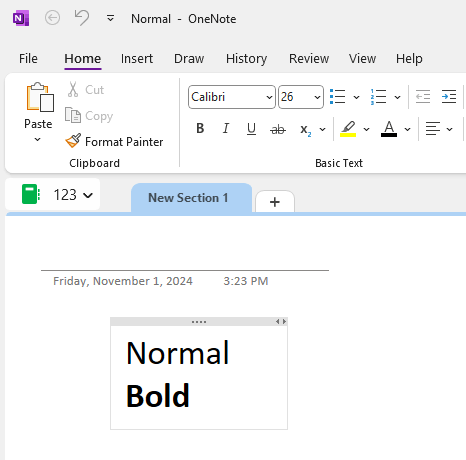This screenshot has width=466, height=460.
Task: Select the New Section 1 tab
Action: (x=191, y=198)
